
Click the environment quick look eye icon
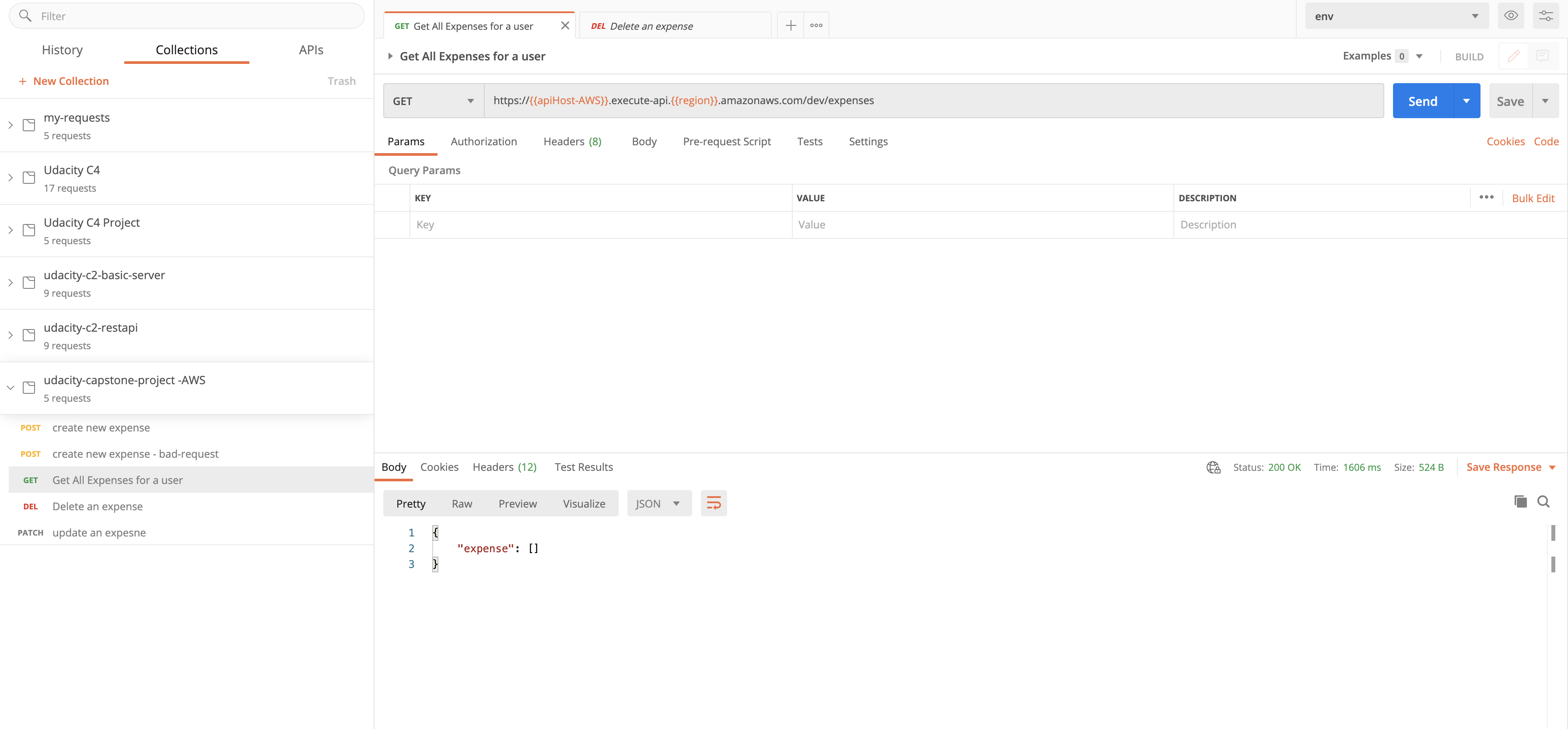coord(1510,16)
